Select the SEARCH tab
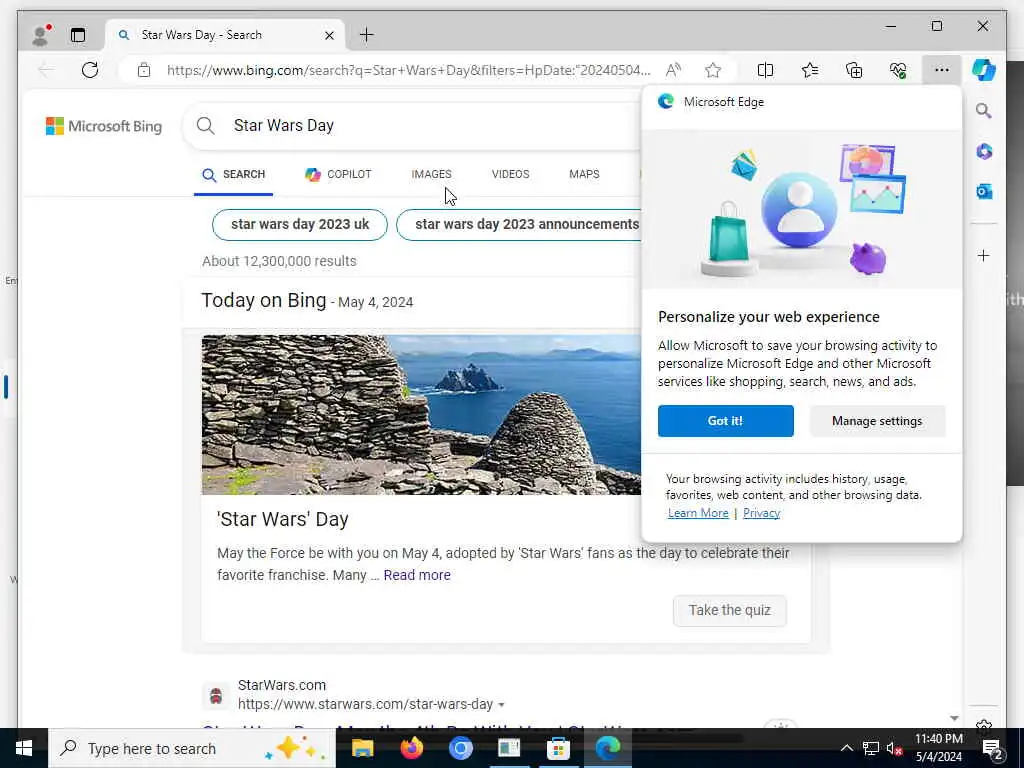Viewport: 1024px width, 768px height. pyautogui.click(x=233, y=174)
